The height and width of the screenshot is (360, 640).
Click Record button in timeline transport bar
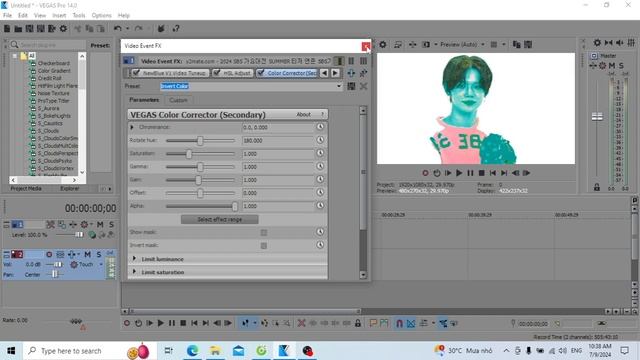click(127, 323)
